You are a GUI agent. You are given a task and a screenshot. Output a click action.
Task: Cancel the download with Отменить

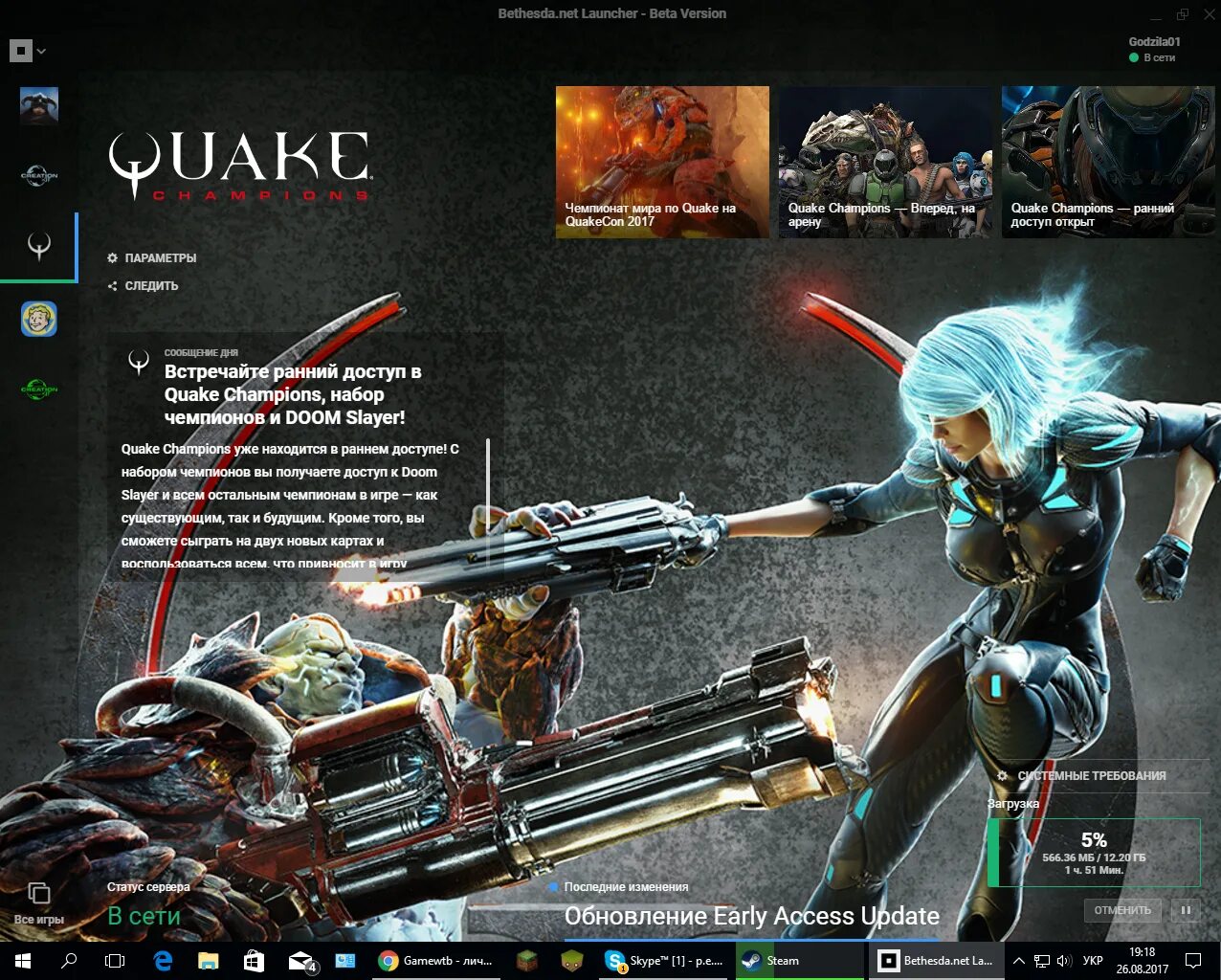tap(1122, 910)
